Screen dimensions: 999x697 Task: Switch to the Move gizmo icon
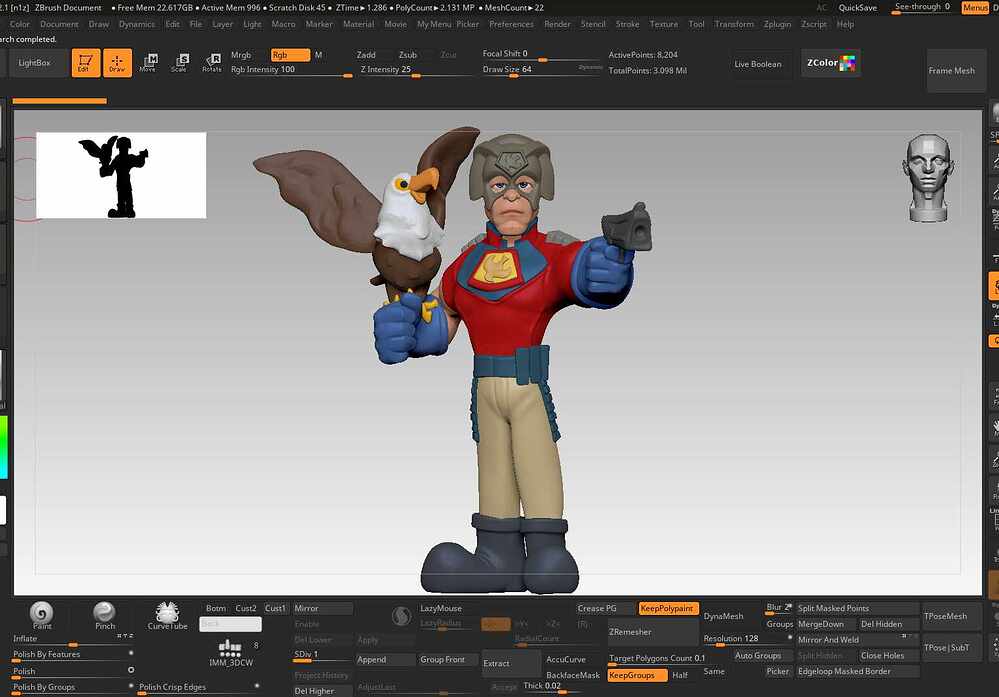tap(148, 63)
